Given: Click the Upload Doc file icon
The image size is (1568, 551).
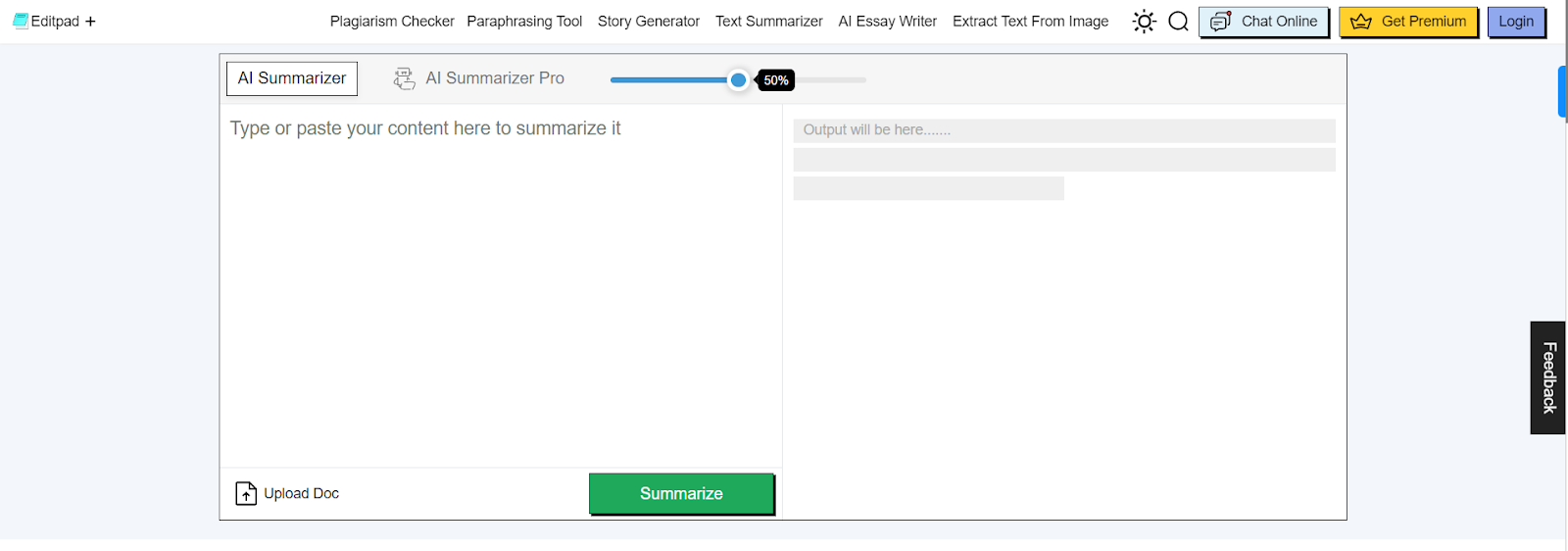Looking at the screenshot, I should tap(246, 493).
